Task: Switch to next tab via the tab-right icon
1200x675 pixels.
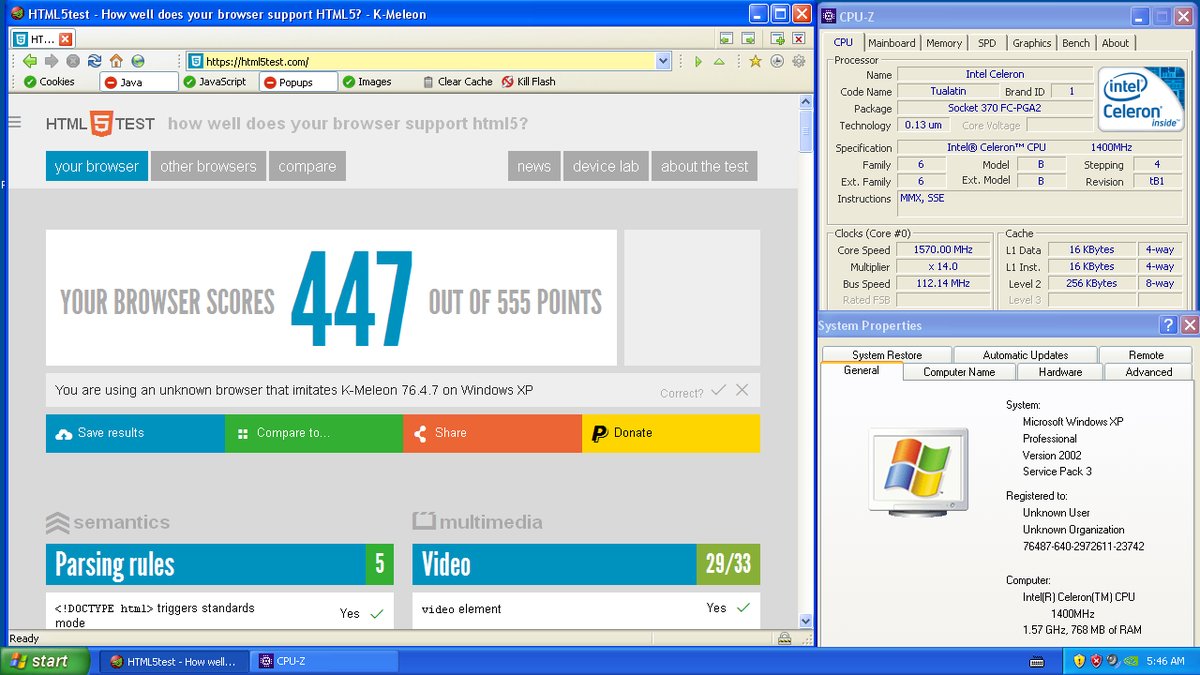Action: (x=748, y=39)
